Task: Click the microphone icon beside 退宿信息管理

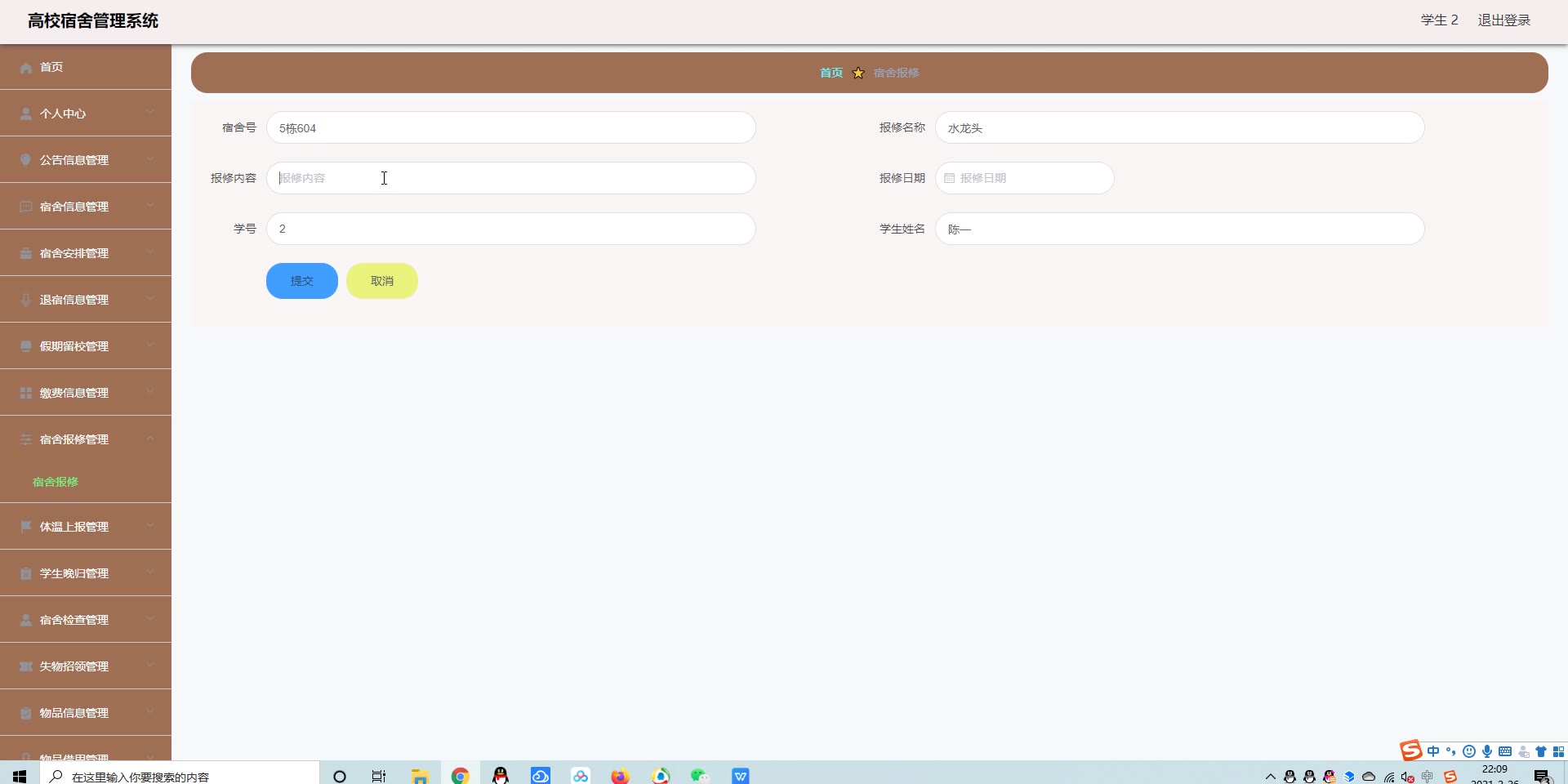Action: [26, 301]
